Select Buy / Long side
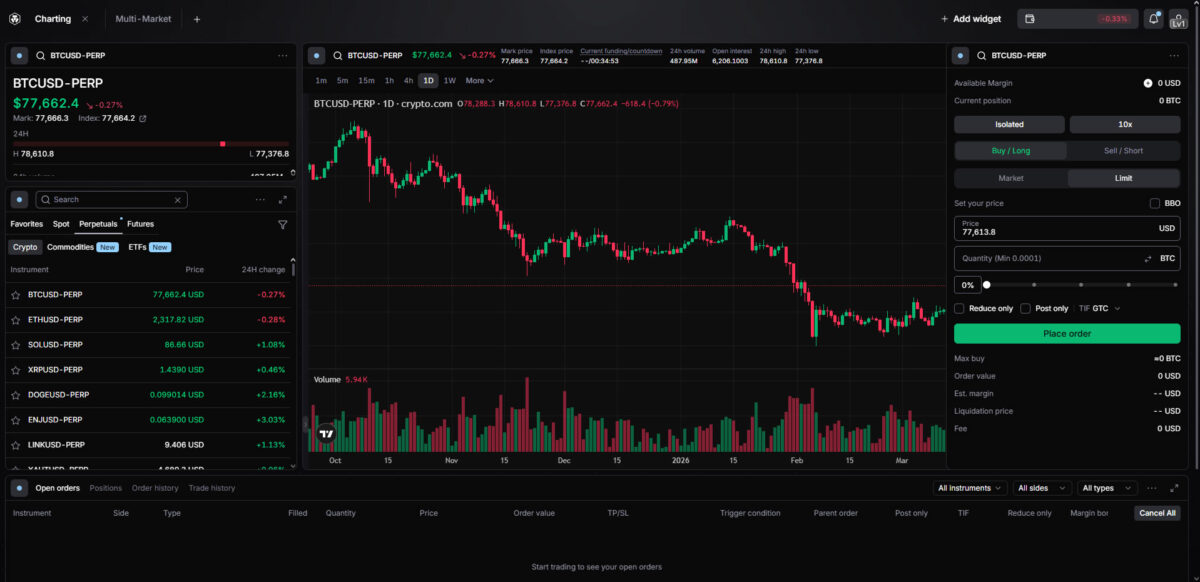This screenshot has height=582, width=1200. [1011, 151]
